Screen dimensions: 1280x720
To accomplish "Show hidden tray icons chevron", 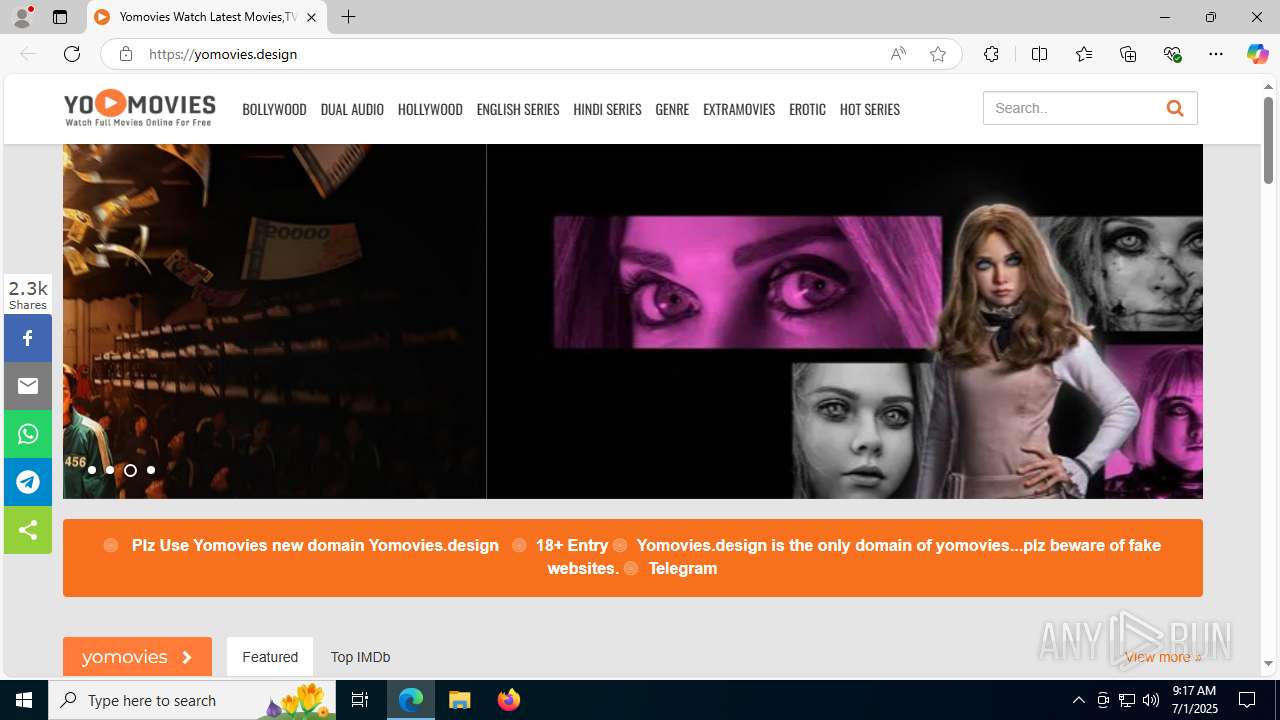I will 1078,700.
